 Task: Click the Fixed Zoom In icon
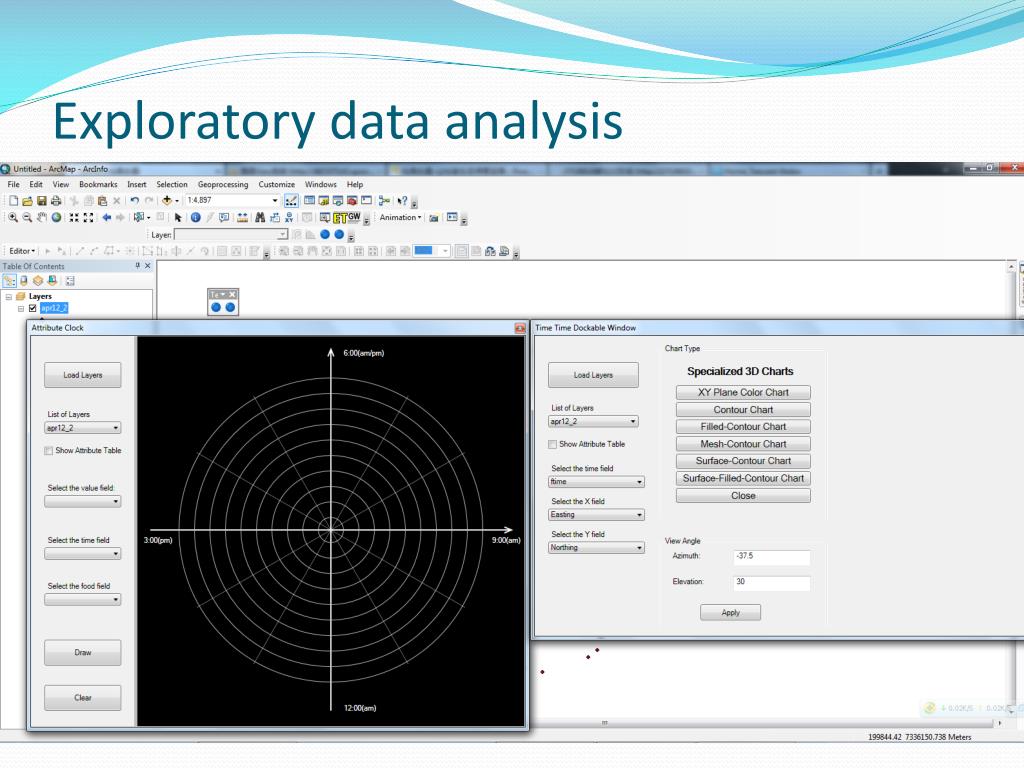click(x=74, y=217)
